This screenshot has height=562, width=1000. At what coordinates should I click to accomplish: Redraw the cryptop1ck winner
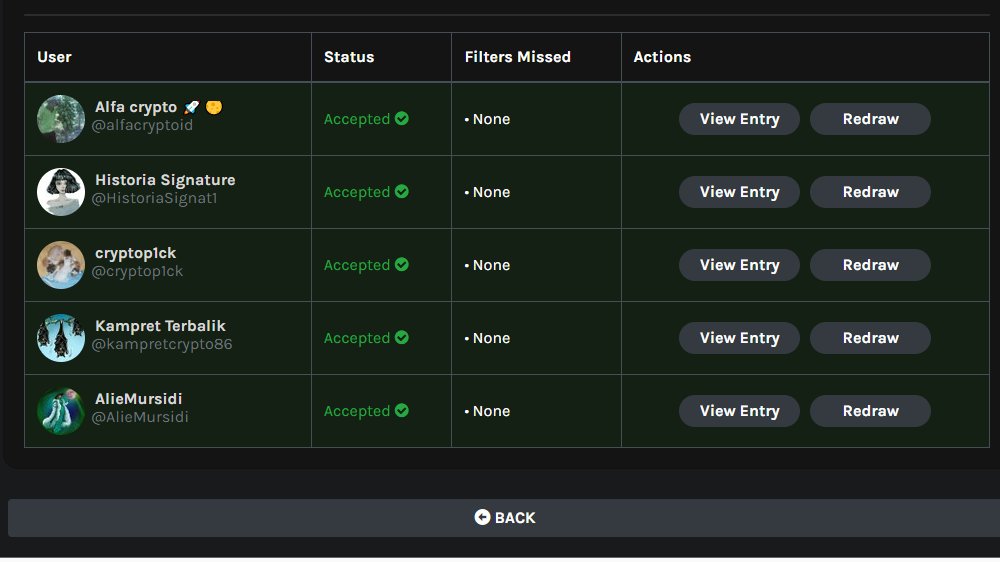[871, 265]
